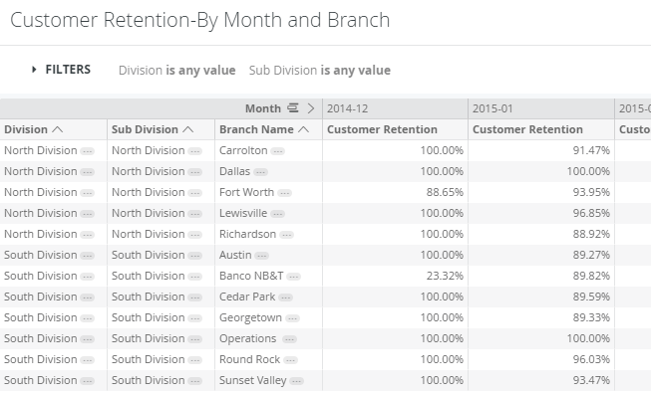
Task: Select the 96.85% value for Lewisville
Action: click(591, 213)
